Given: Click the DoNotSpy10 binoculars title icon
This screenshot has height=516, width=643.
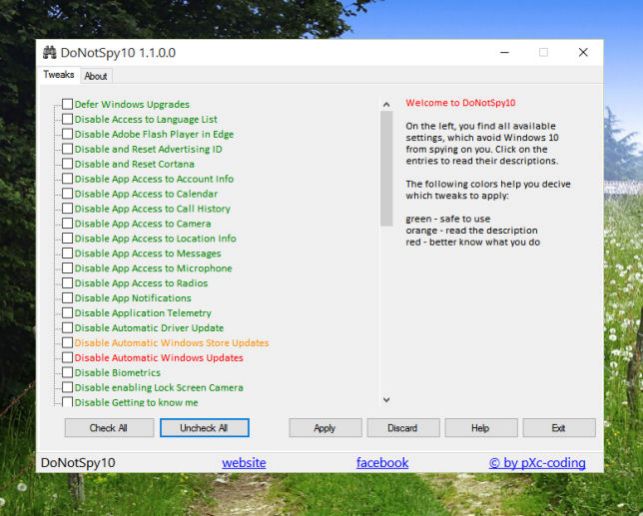Looking at the screenshot, I should click(x=50, y=53).
